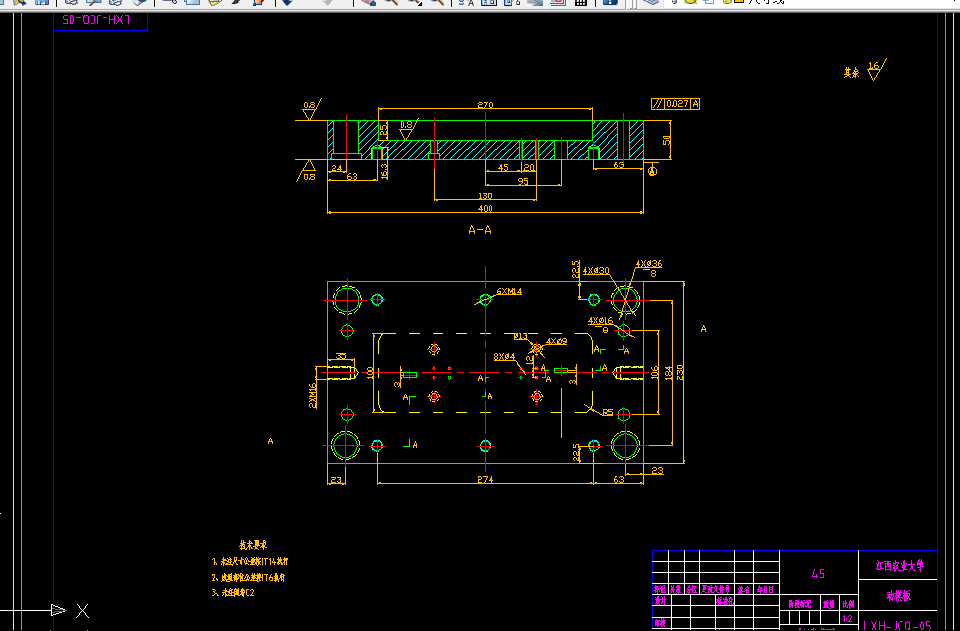
Task: Select the 63 dimension below plan view
Action: [x=618, y=479]
